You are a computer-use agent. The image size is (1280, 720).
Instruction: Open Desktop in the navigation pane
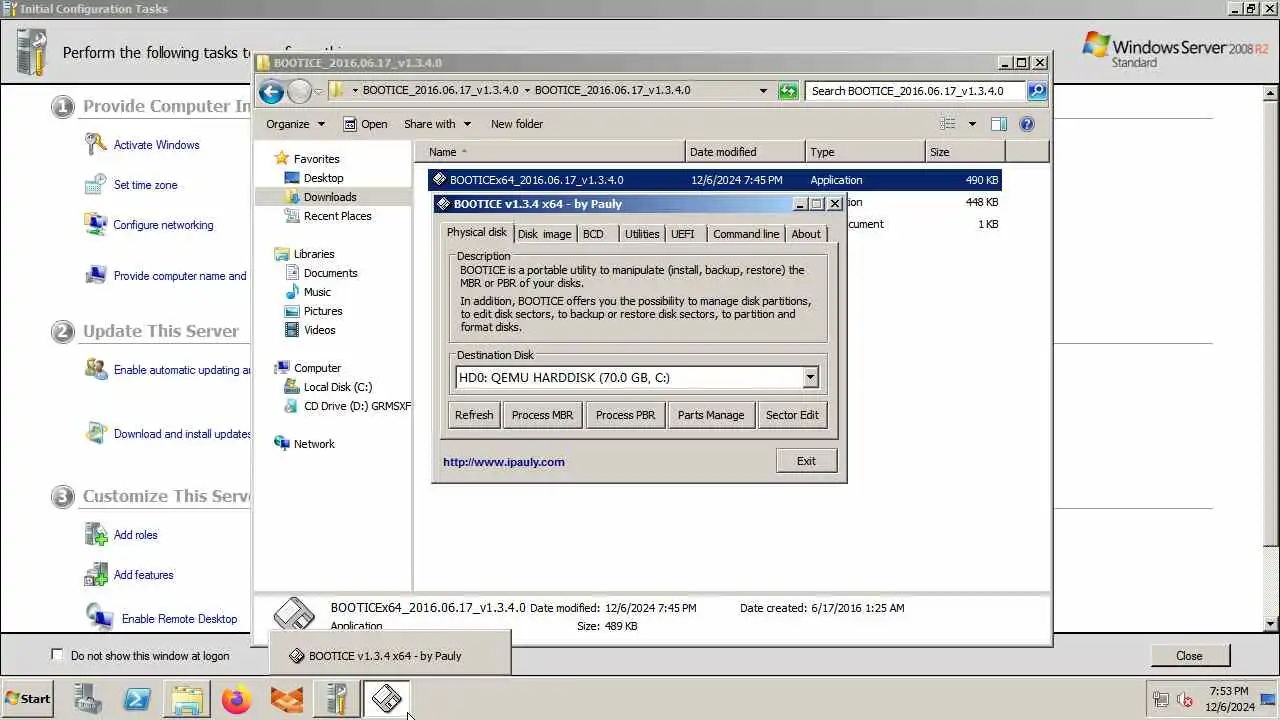[x=323, y=178]
